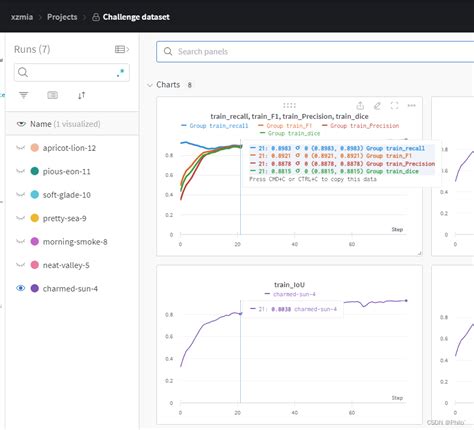This screenshot has width=474, height=430.
Task: Collapse the Charts section chevron
Action: pyautogui.click(x=150, y=85)
